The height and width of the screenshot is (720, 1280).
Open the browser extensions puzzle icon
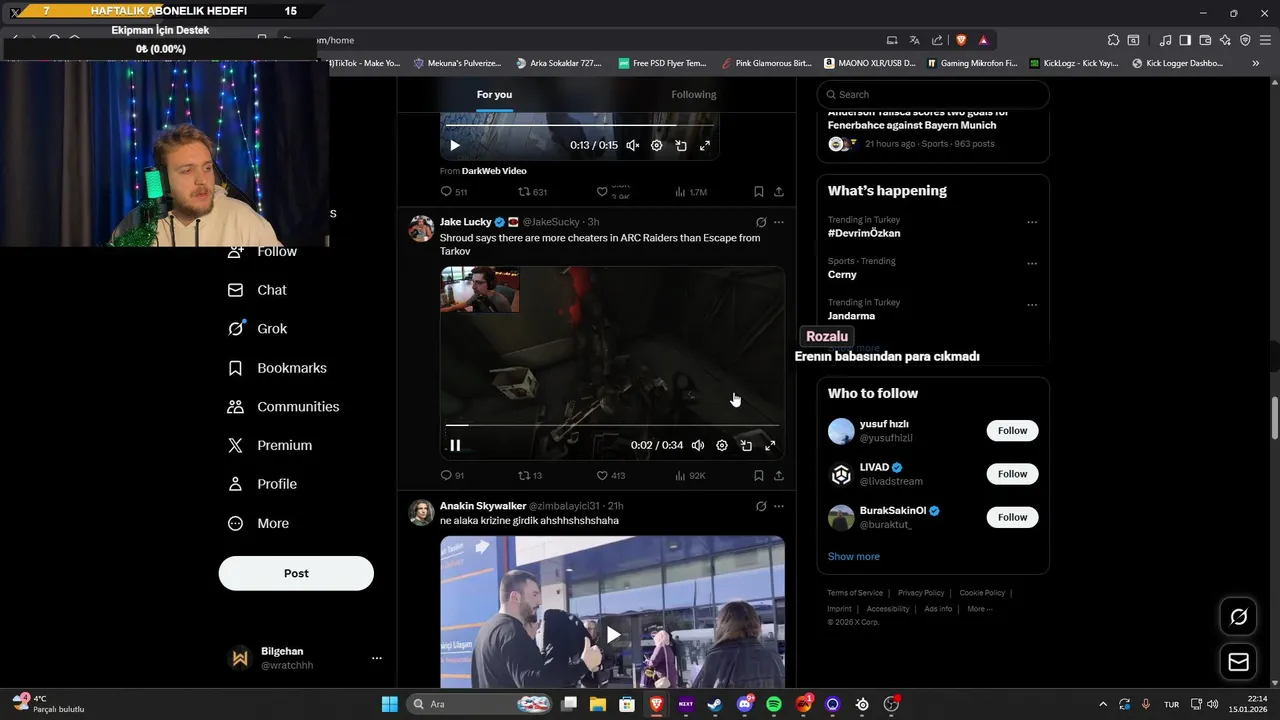click(1113, 40)
